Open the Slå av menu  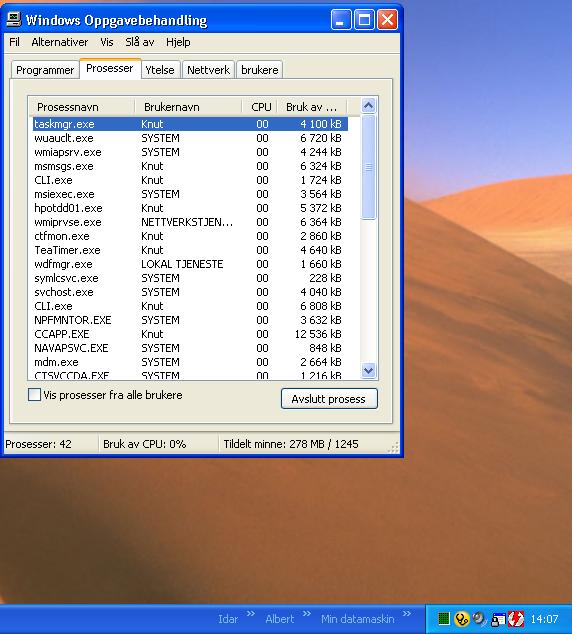coord(139,42)
